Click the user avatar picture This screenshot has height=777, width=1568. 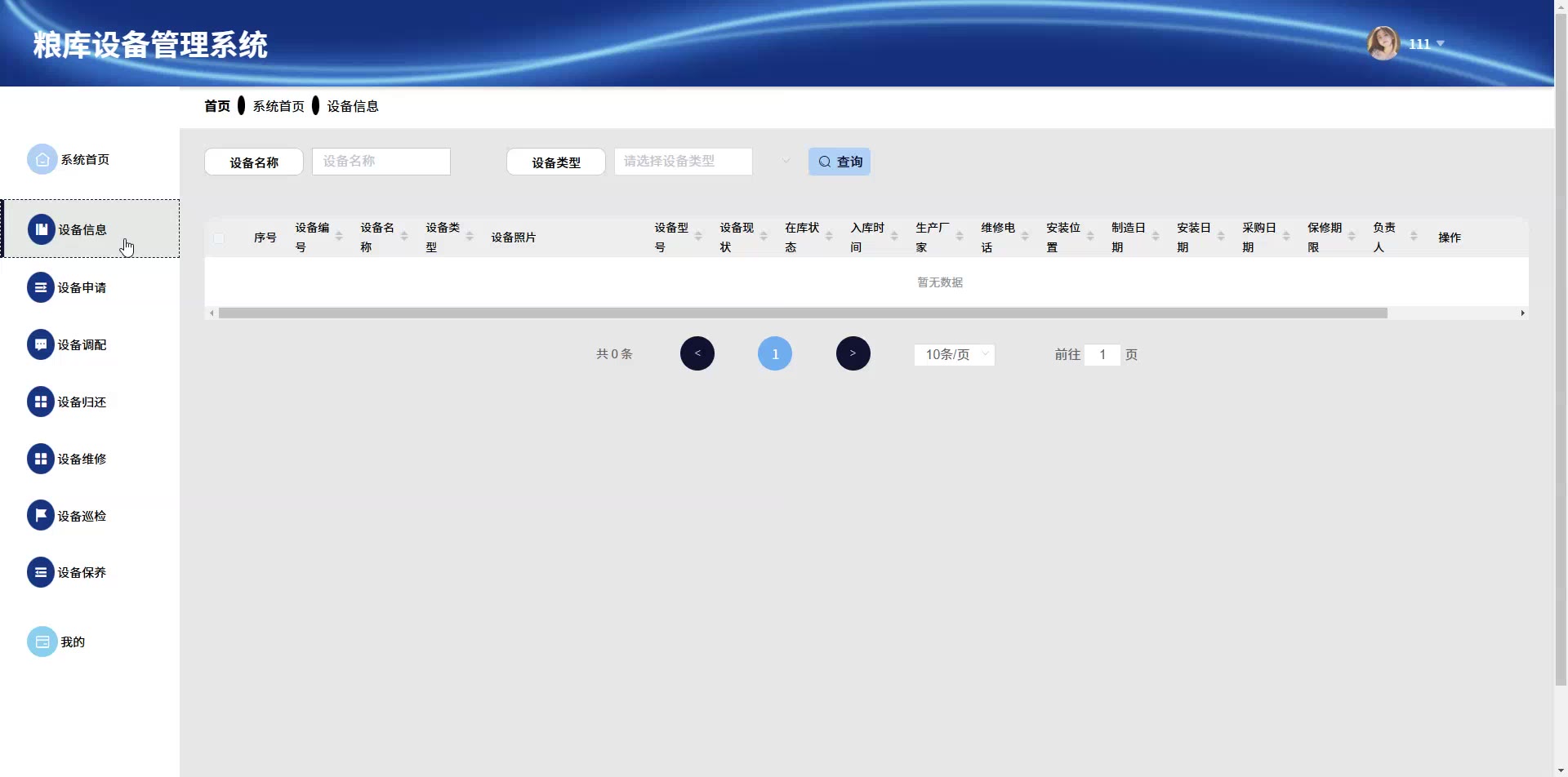point(1383,43)
